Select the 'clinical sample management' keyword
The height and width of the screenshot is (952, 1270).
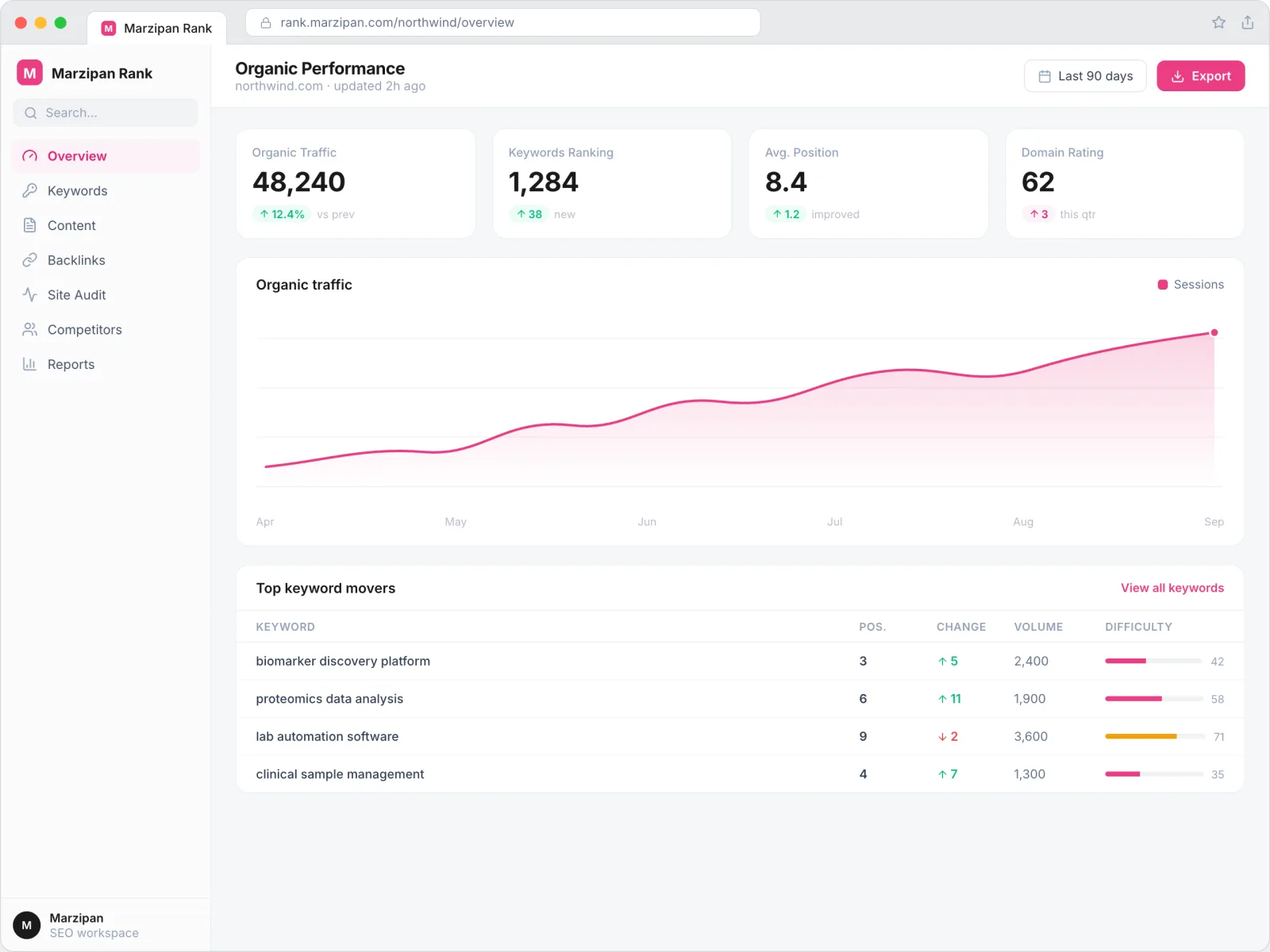[340, 774]
